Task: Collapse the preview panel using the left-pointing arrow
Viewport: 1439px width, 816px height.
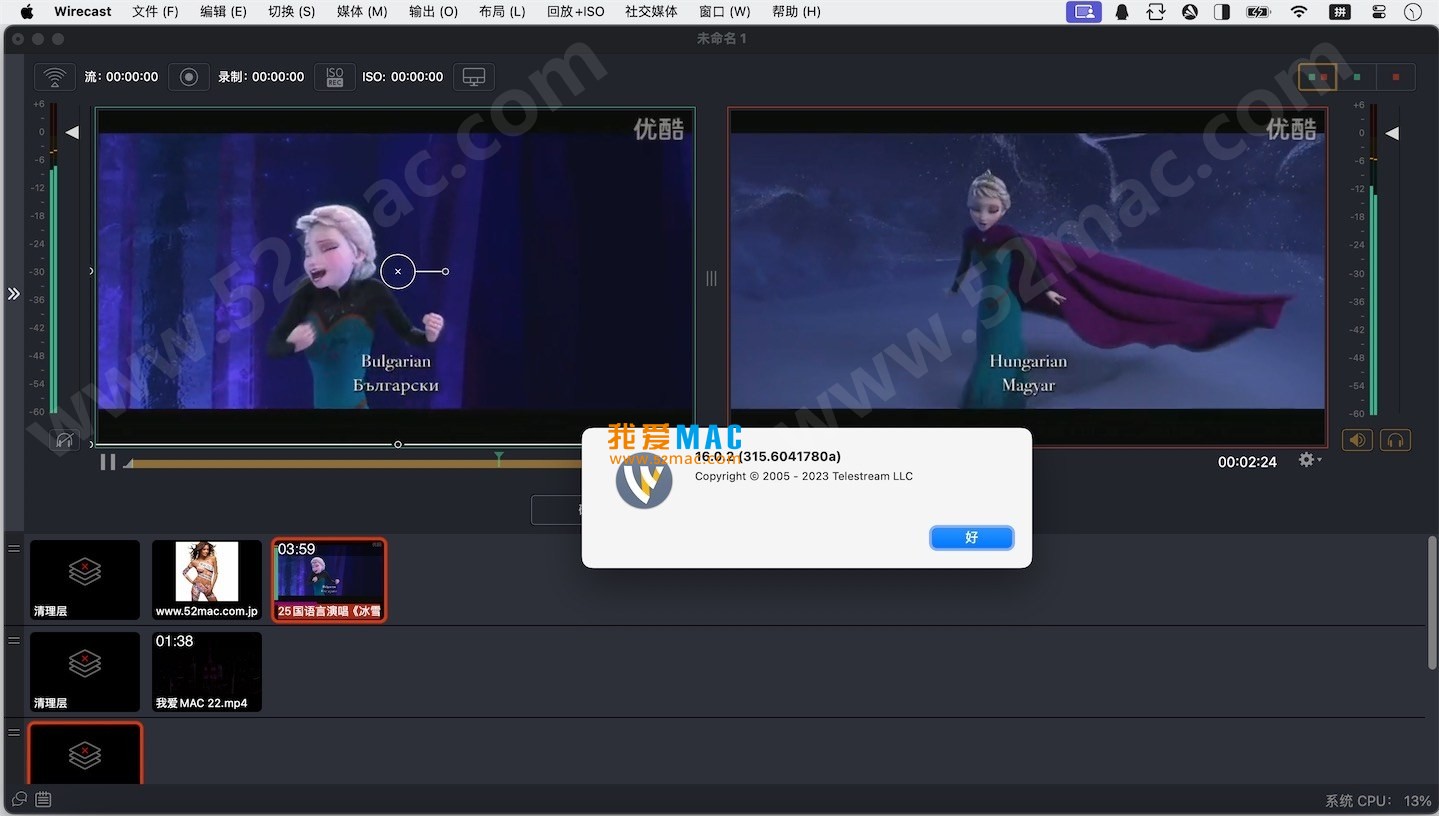Action: coord(71,131)
